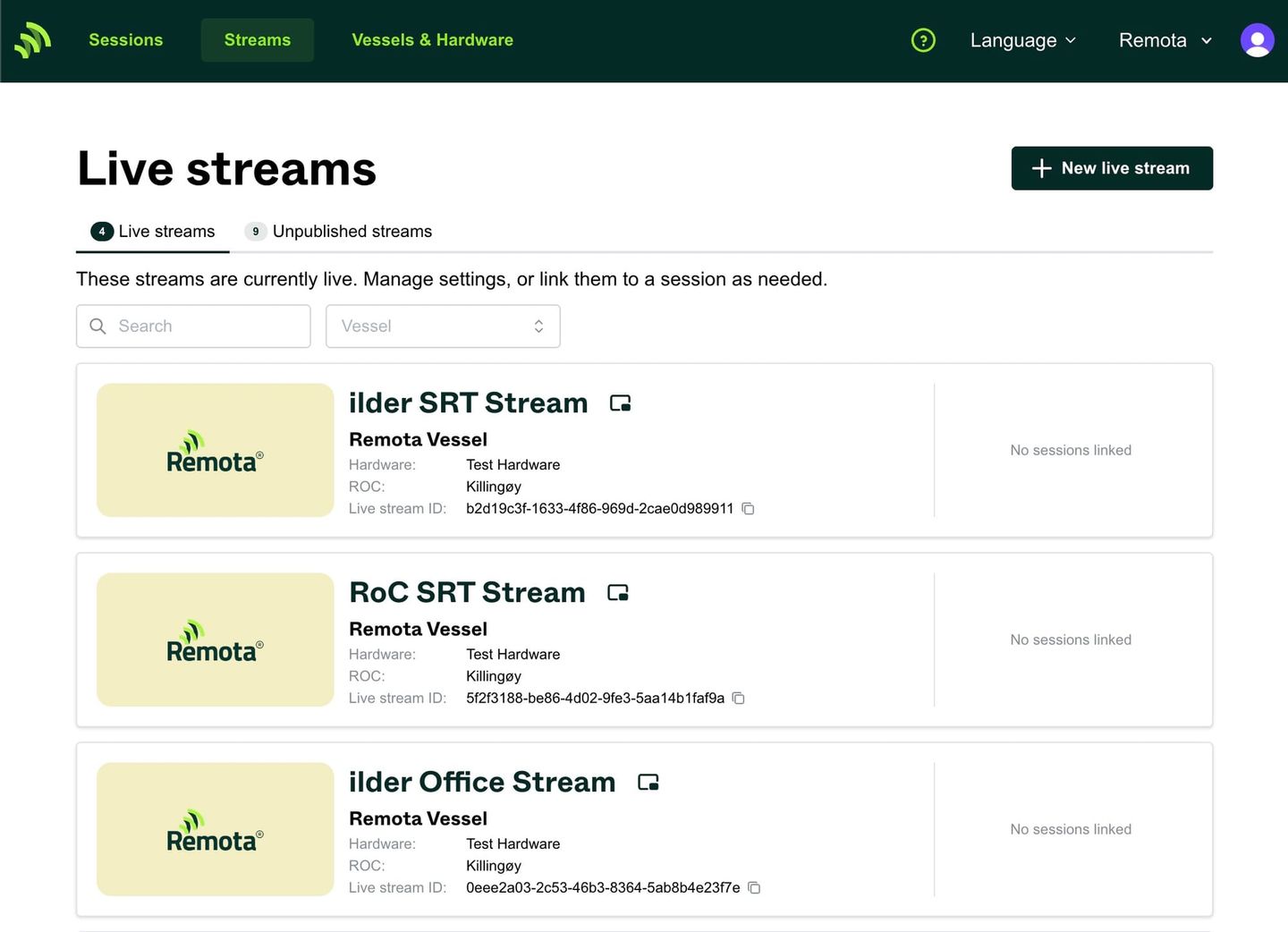Open Vessels & Hardware page
The width and height of the screenshot is (1288, 932).
click(x=433, y=40)
